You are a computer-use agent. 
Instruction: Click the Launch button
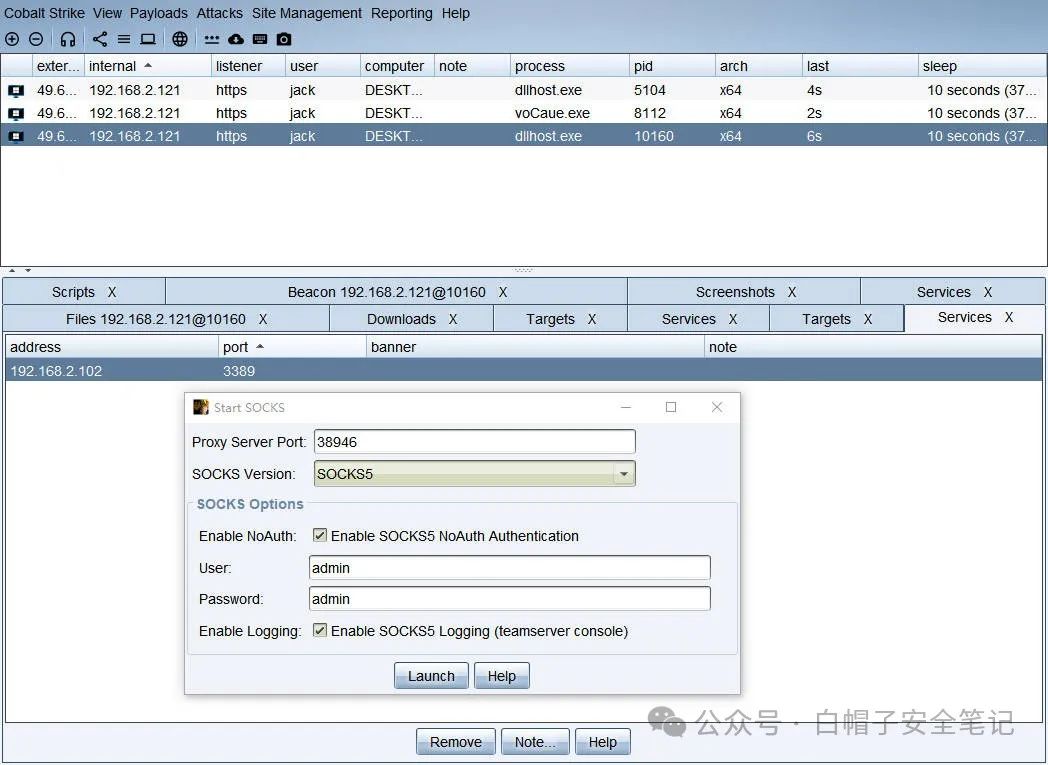[x=431, y=675]
